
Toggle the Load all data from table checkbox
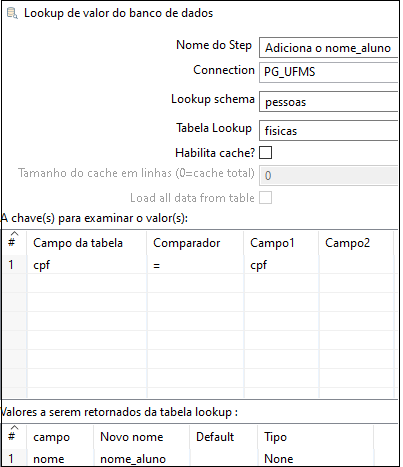(x=265, y=198)
